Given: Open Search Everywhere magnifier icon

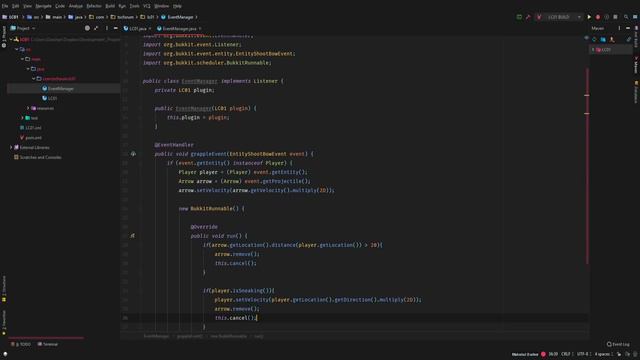Looking at the screenshot, I should [x=626, y=17].
